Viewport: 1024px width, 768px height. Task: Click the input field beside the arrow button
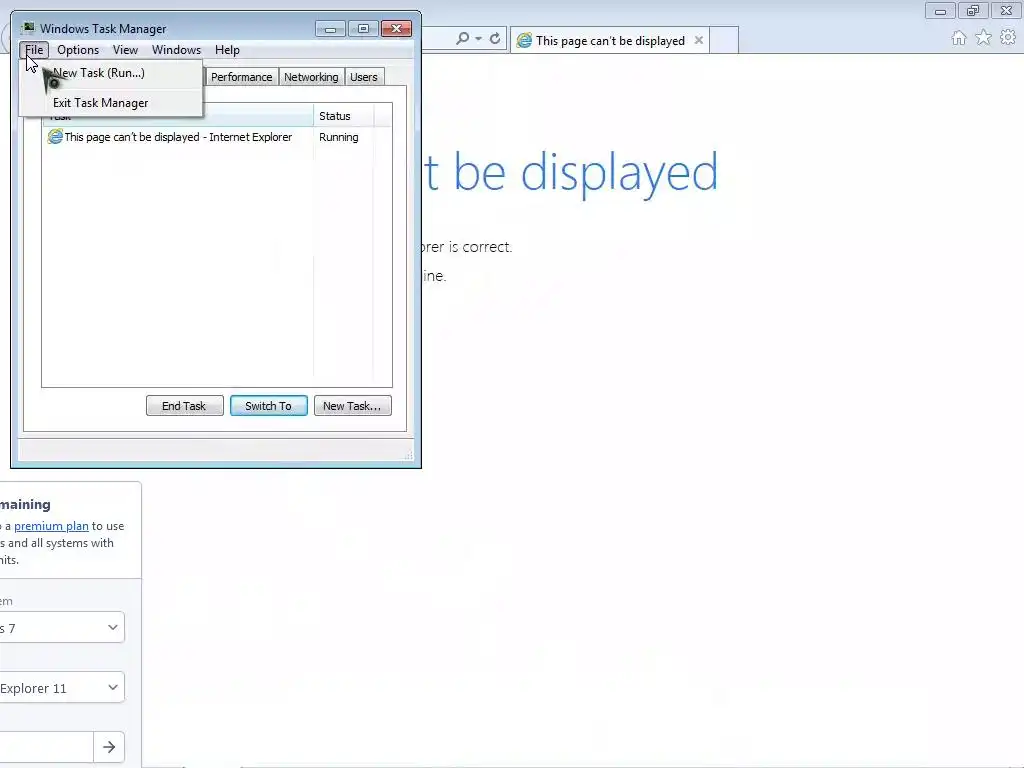[x=46, y=746]
